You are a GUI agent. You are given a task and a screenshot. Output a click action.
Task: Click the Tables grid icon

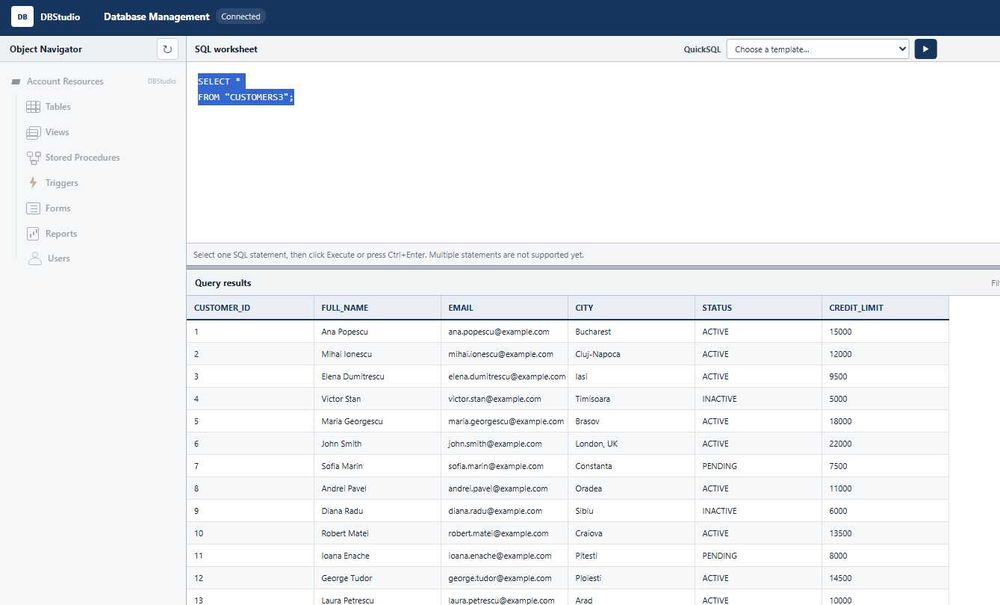(33, 107)
